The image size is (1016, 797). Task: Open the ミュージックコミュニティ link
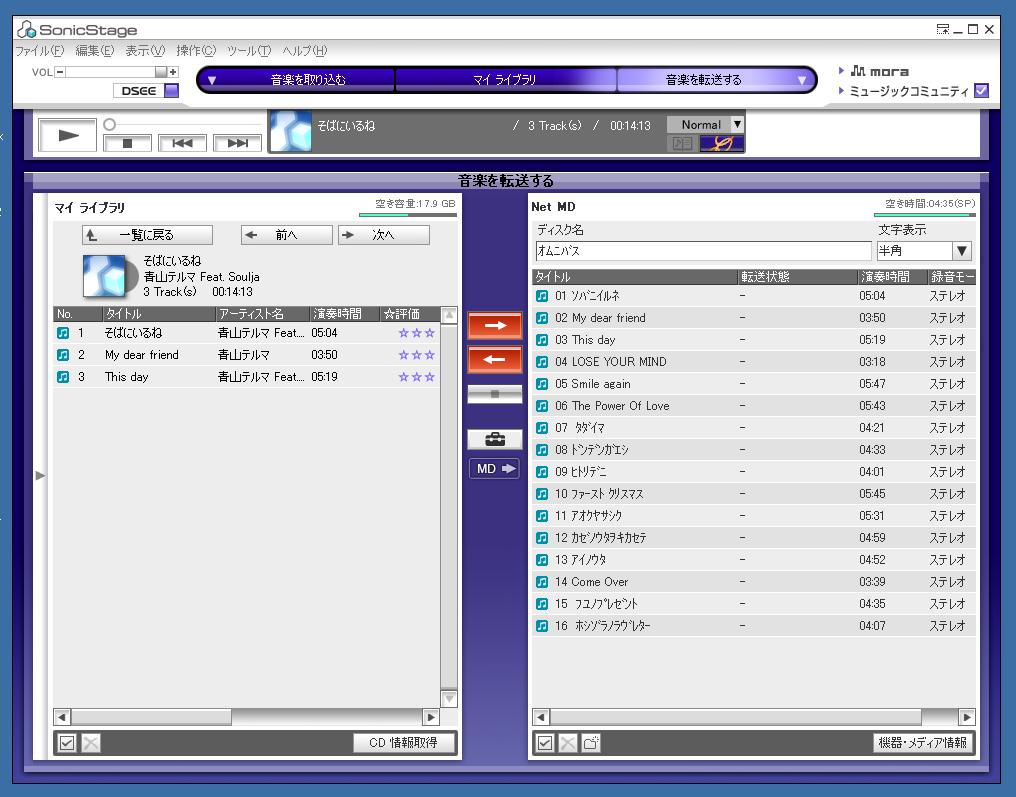coord(908,91)
